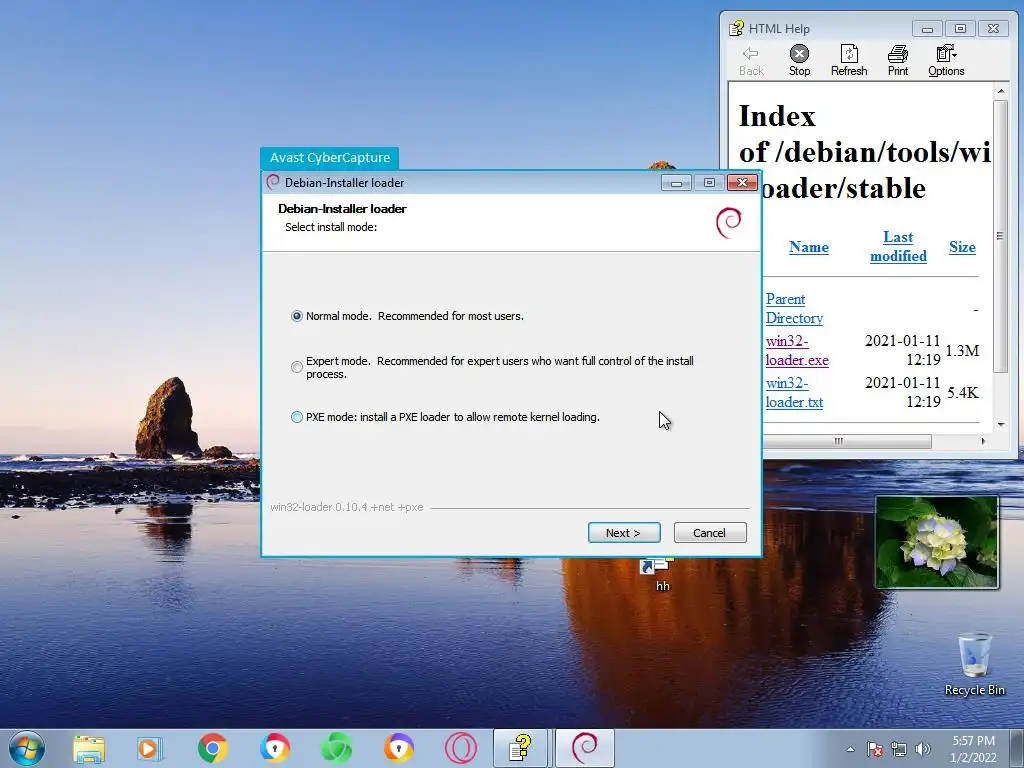Sort index by Last modified link
This screenshot has width=1024, height=768.
898,246
